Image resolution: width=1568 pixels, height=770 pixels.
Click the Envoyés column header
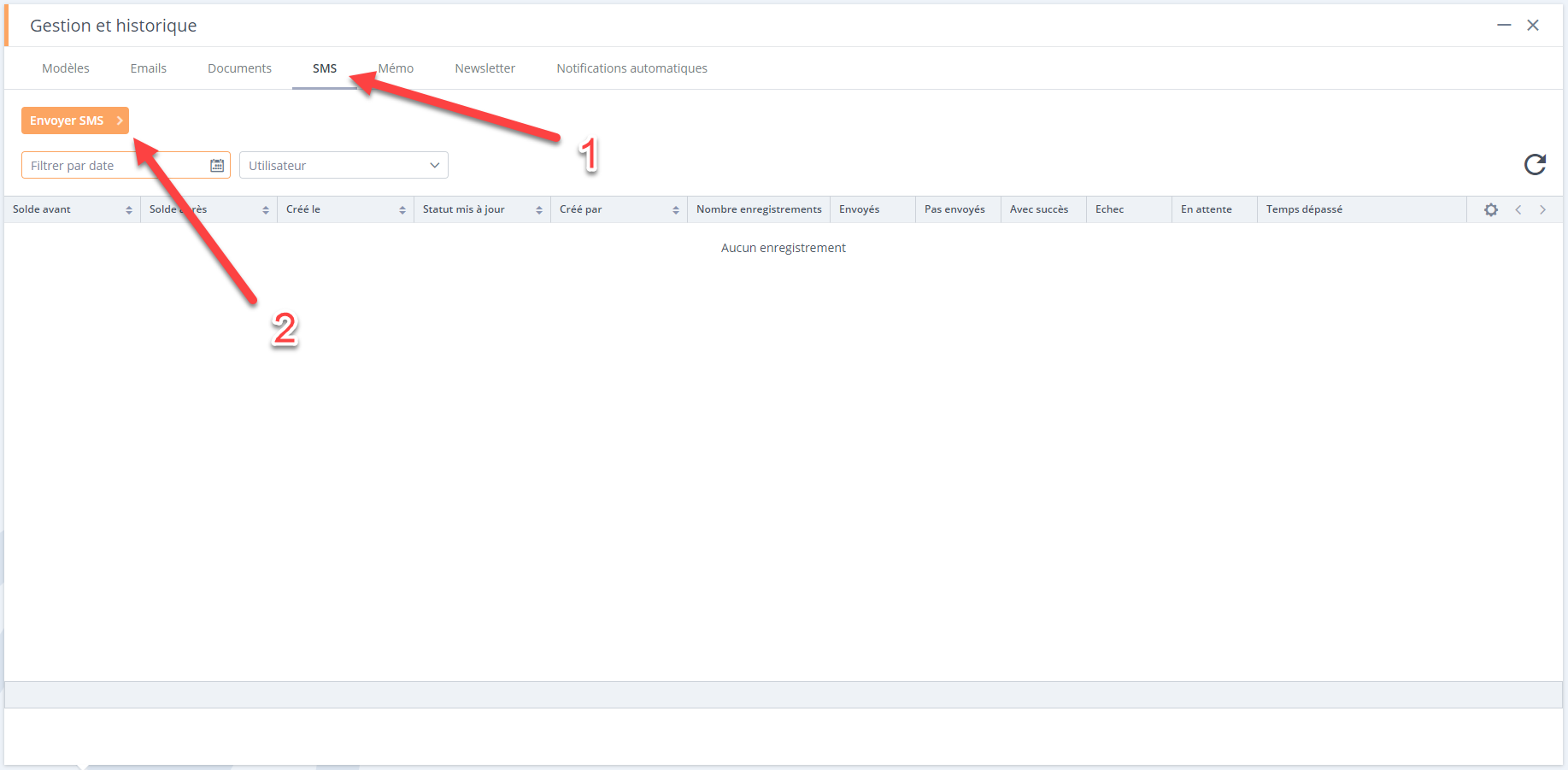coord(872,209)
